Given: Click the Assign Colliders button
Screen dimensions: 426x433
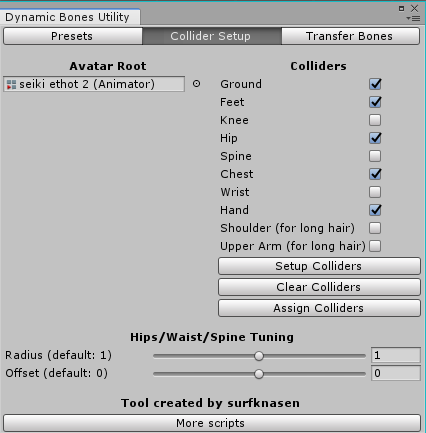Looking at the screenshot, I should point(319,308).
